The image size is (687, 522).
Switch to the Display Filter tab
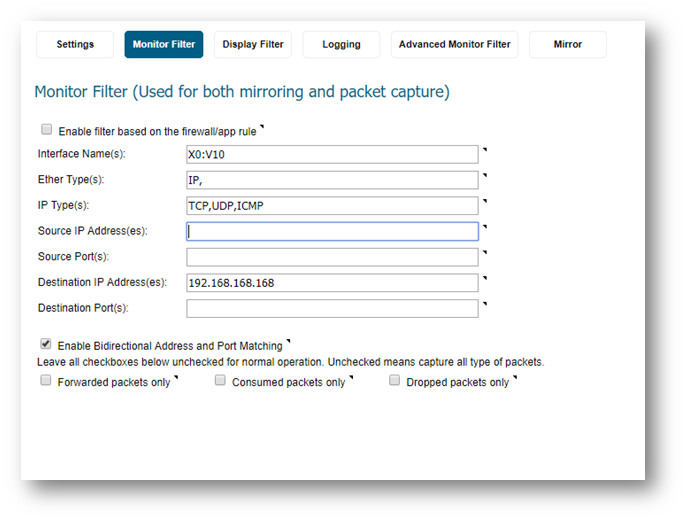[253, 44]
